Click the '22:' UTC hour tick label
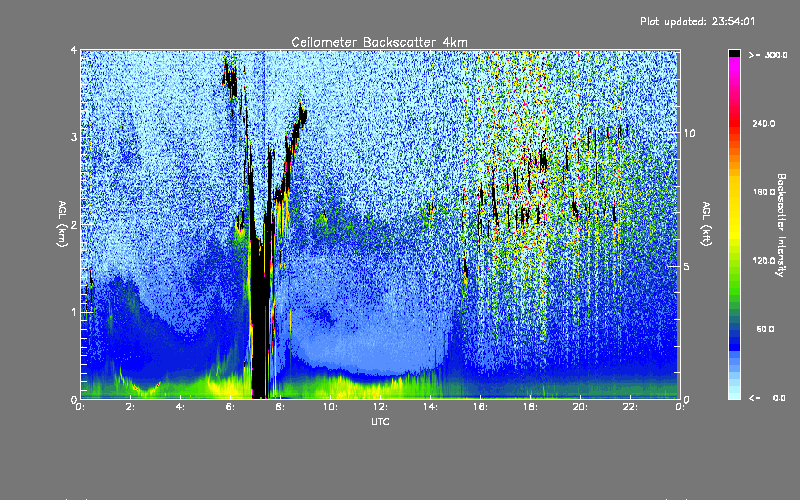 tap(630, 407)
